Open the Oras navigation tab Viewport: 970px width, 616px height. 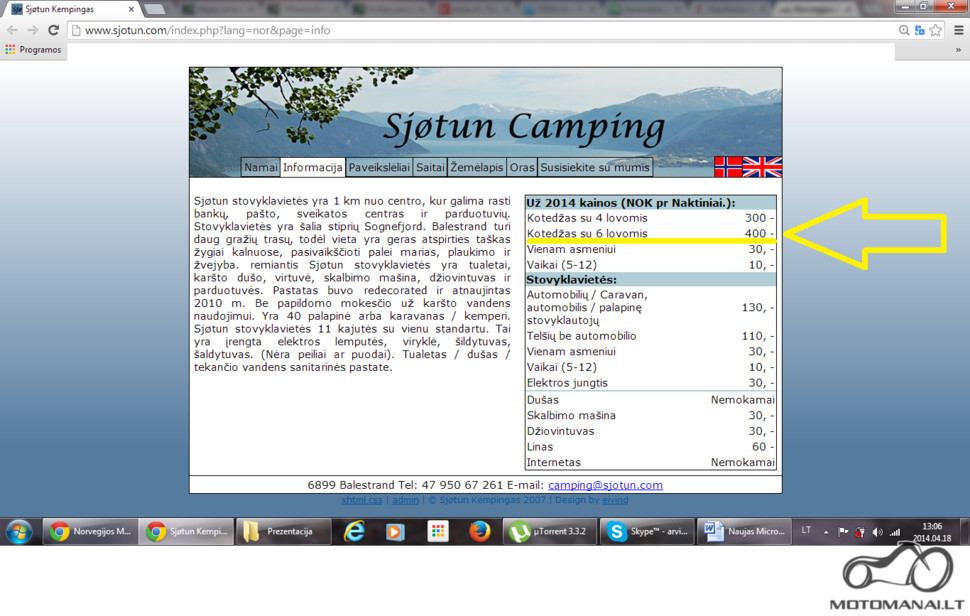tap(521, 167)
